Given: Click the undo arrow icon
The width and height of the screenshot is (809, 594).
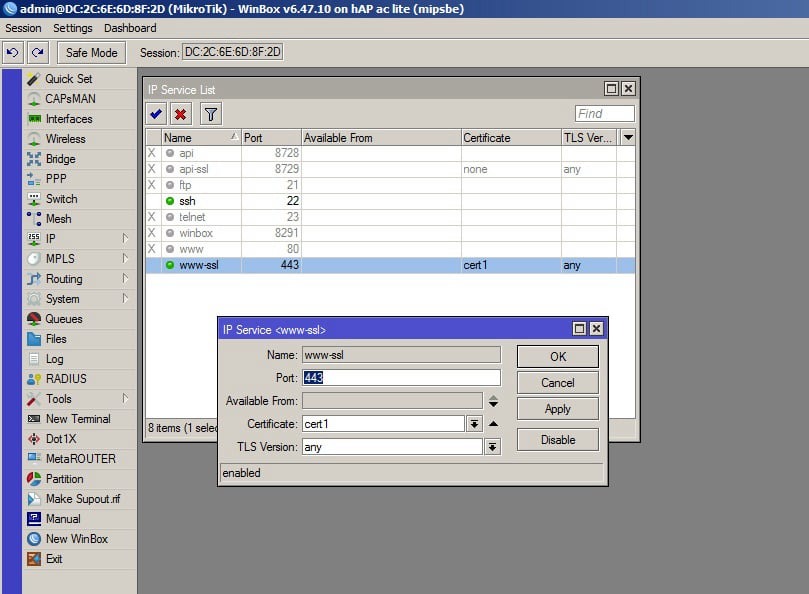Looking at the screenshot, I should [13, 52].
